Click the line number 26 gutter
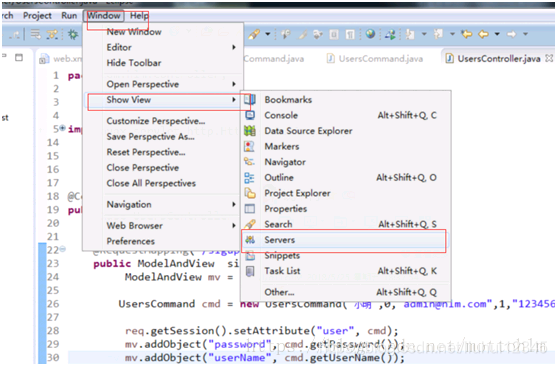The width and height of the screenshot is (557, 366). [x=53, y=304]
